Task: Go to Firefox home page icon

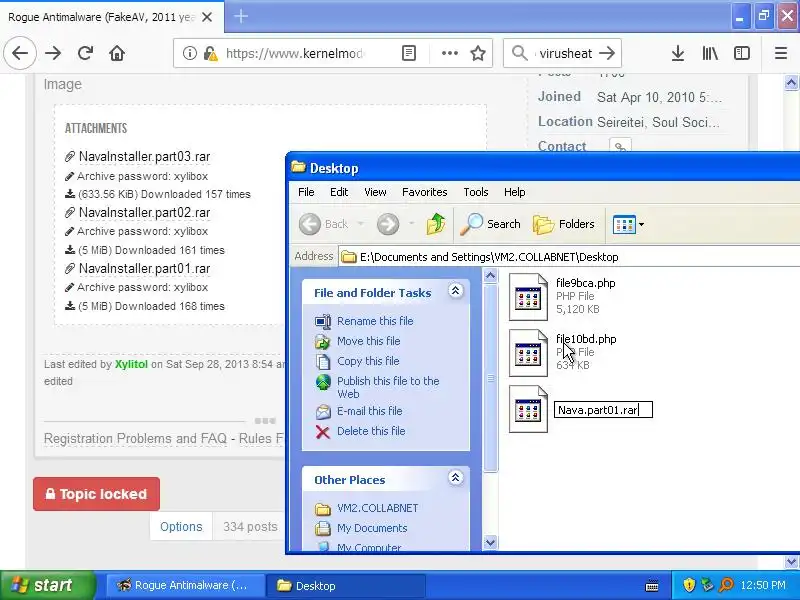Action: point(117,53)
